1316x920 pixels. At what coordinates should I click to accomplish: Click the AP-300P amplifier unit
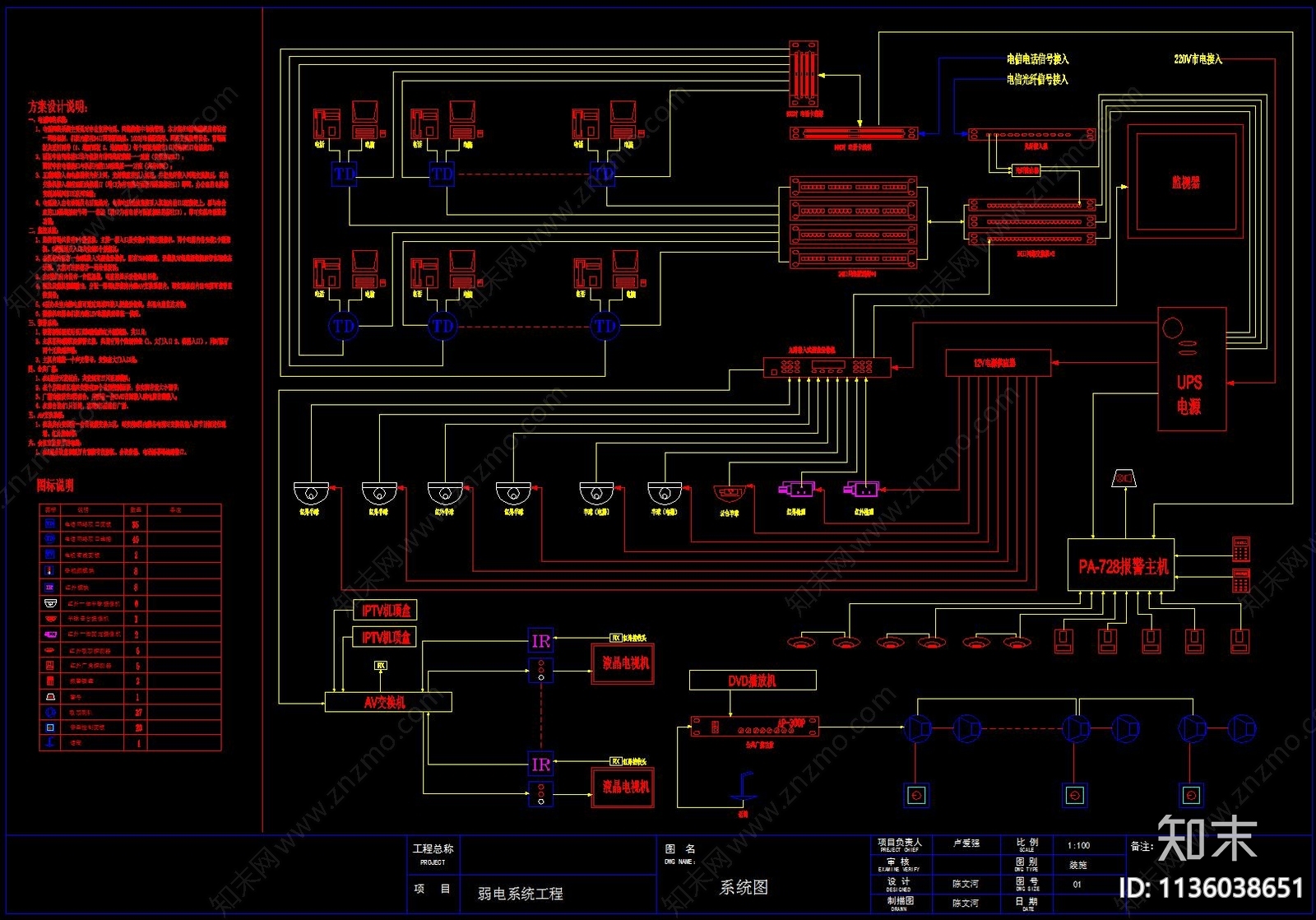(x=754, y=727)
